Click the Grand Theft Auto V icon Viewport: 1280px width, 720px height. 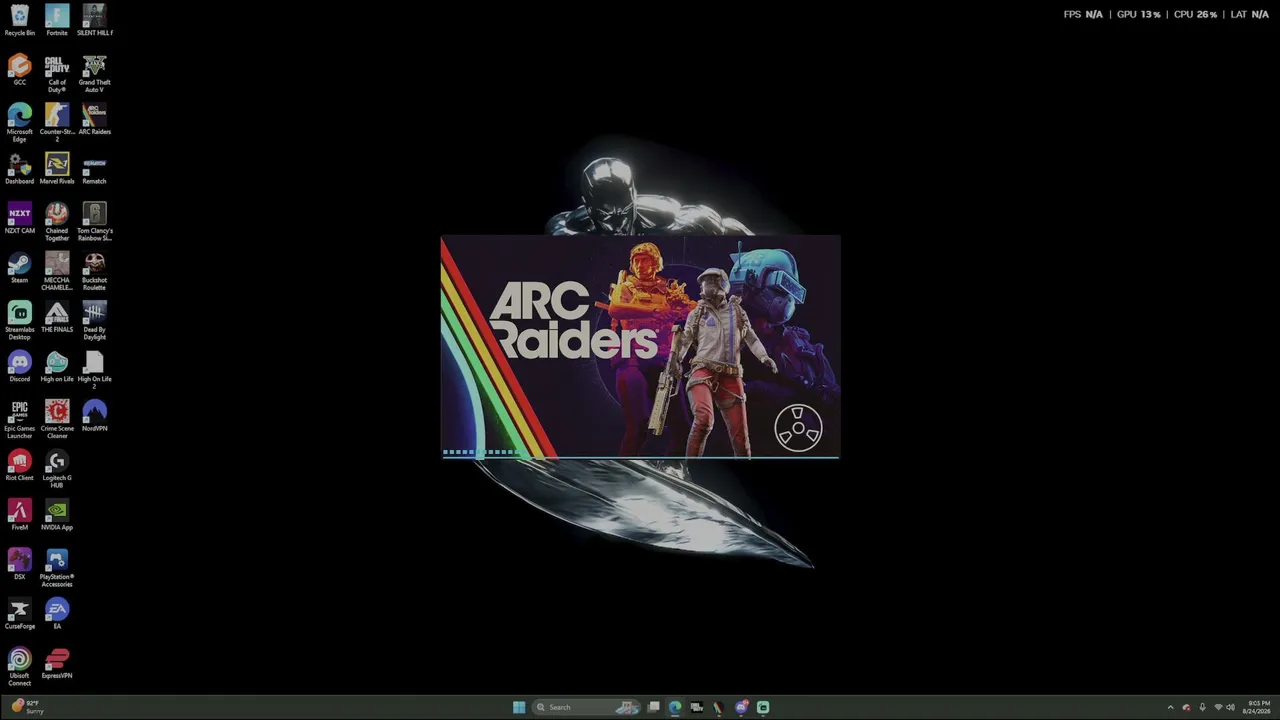click(x=94, y=74)
